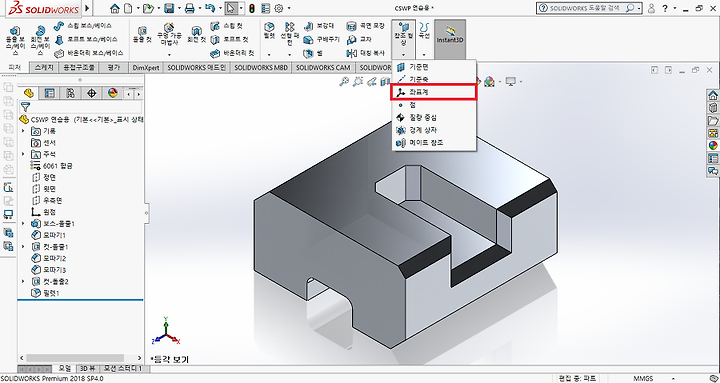
Task: Click the Undo arrow icon
Action: point(210,8)
